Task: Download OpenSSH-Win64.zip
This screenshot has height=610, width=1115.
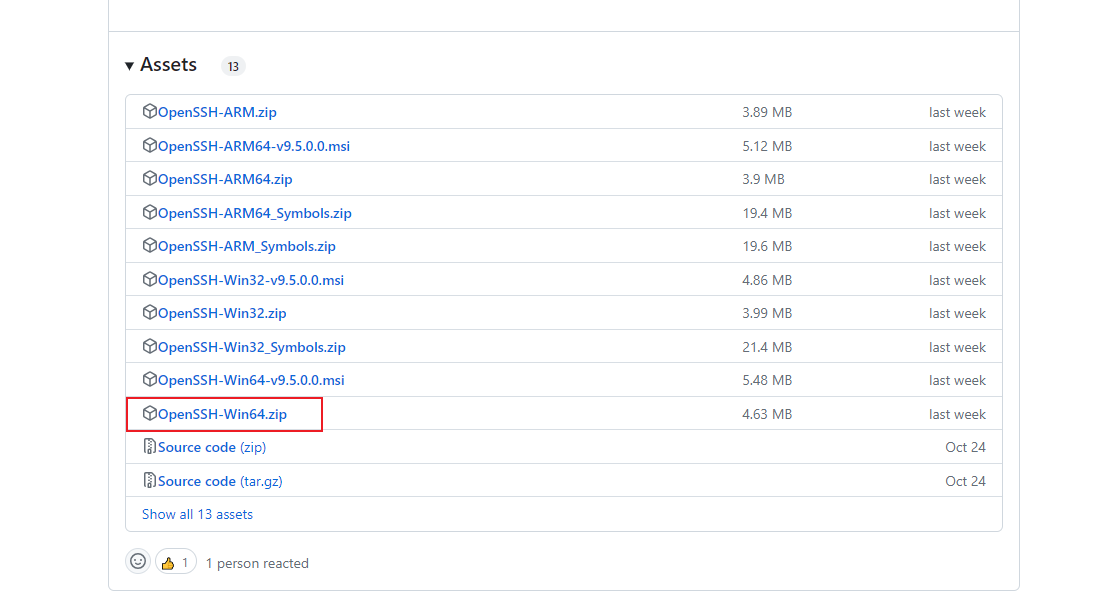Action: [223, 414]
